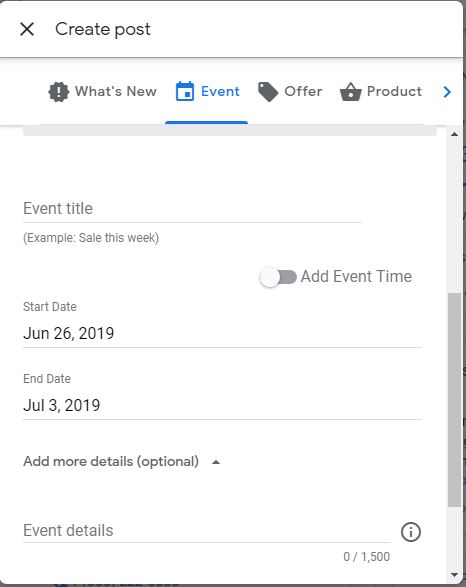The width and height of the screenshot is (466, 587).
Task: Click the Product shopping basket icon
Action: [x=351, y=92]
